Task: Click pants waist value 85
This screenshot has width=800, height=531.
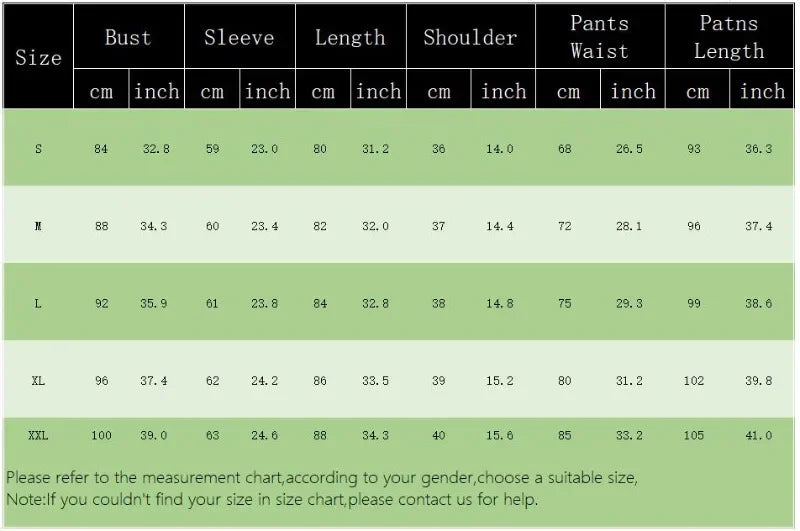Action: click(x=564, y=435)
